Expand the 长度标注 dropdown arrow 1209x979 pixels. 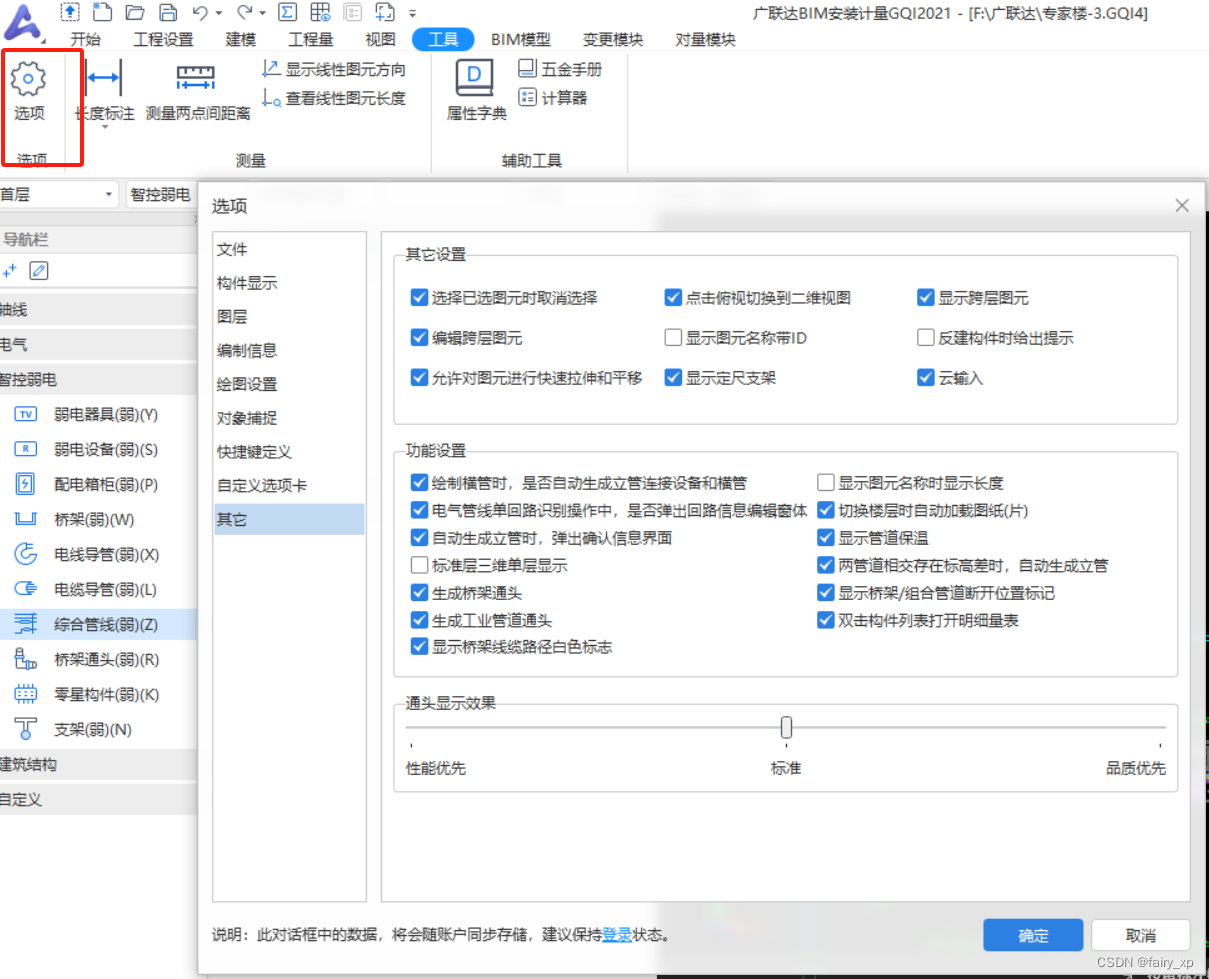coord(104,128)
